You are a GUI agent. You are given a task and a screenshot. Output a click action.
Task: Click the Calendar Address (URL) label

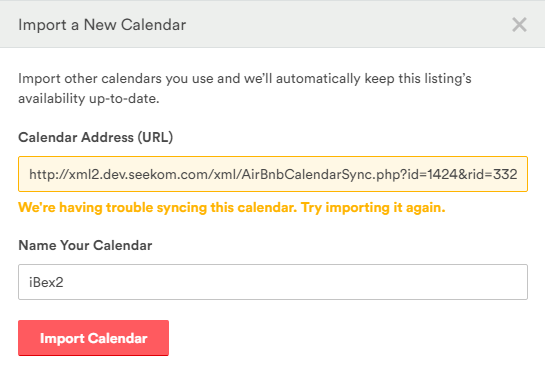coord(96,137)
